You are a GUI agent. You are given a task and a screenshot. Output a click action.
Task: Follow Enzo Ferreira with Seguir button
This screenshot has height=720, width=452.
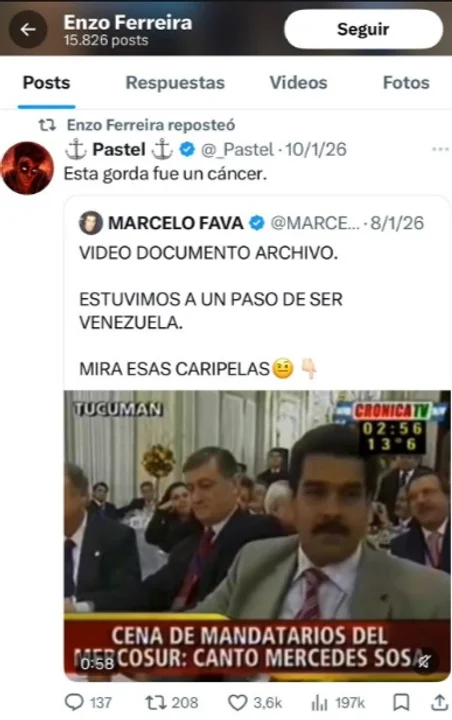[363, 29]
